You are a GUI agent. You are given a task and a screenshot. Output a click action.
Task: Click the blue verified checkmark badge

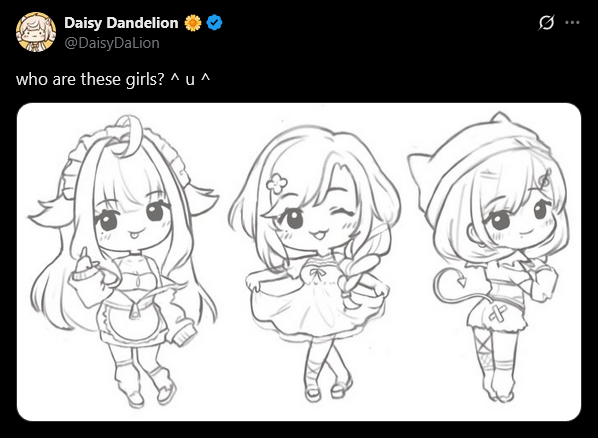(214, 23)
